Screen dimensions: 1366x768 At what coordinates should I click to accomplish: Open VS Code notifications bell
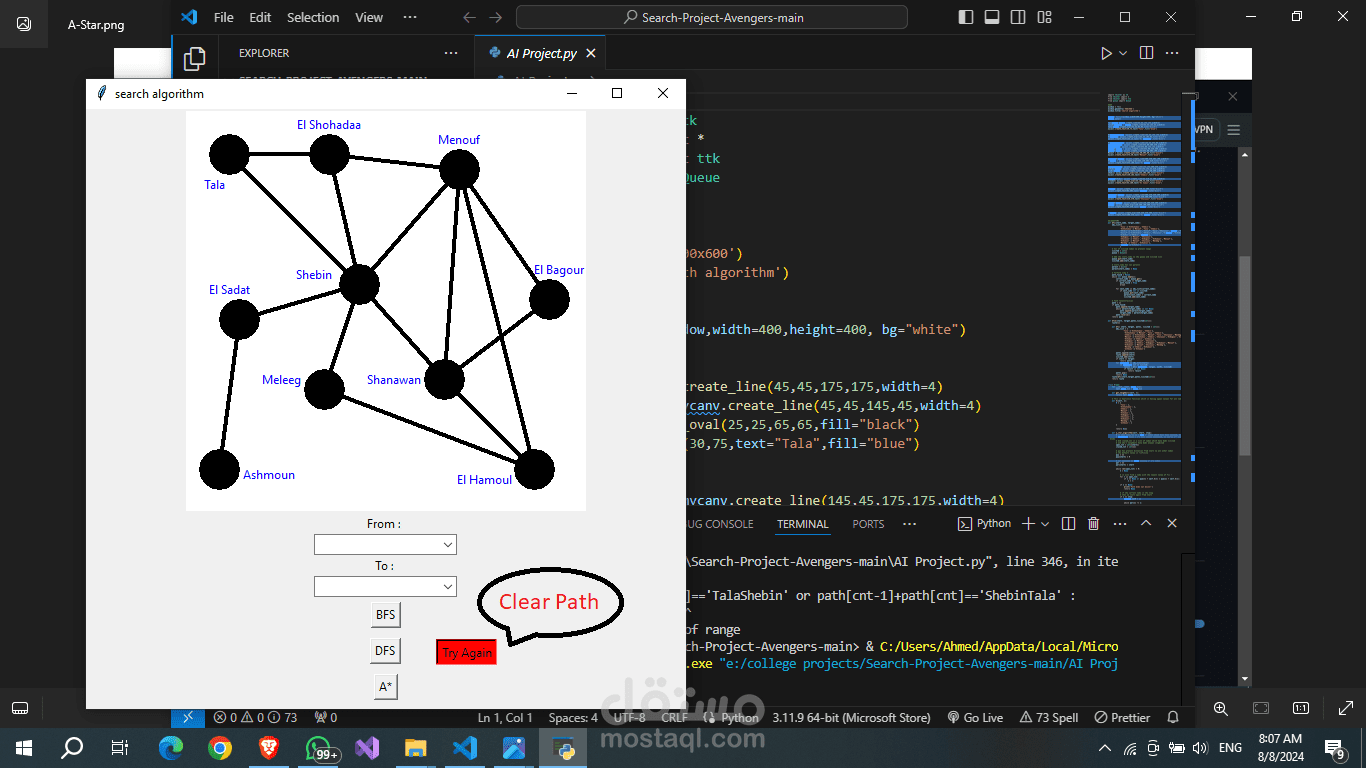[x=1173, y=717]
